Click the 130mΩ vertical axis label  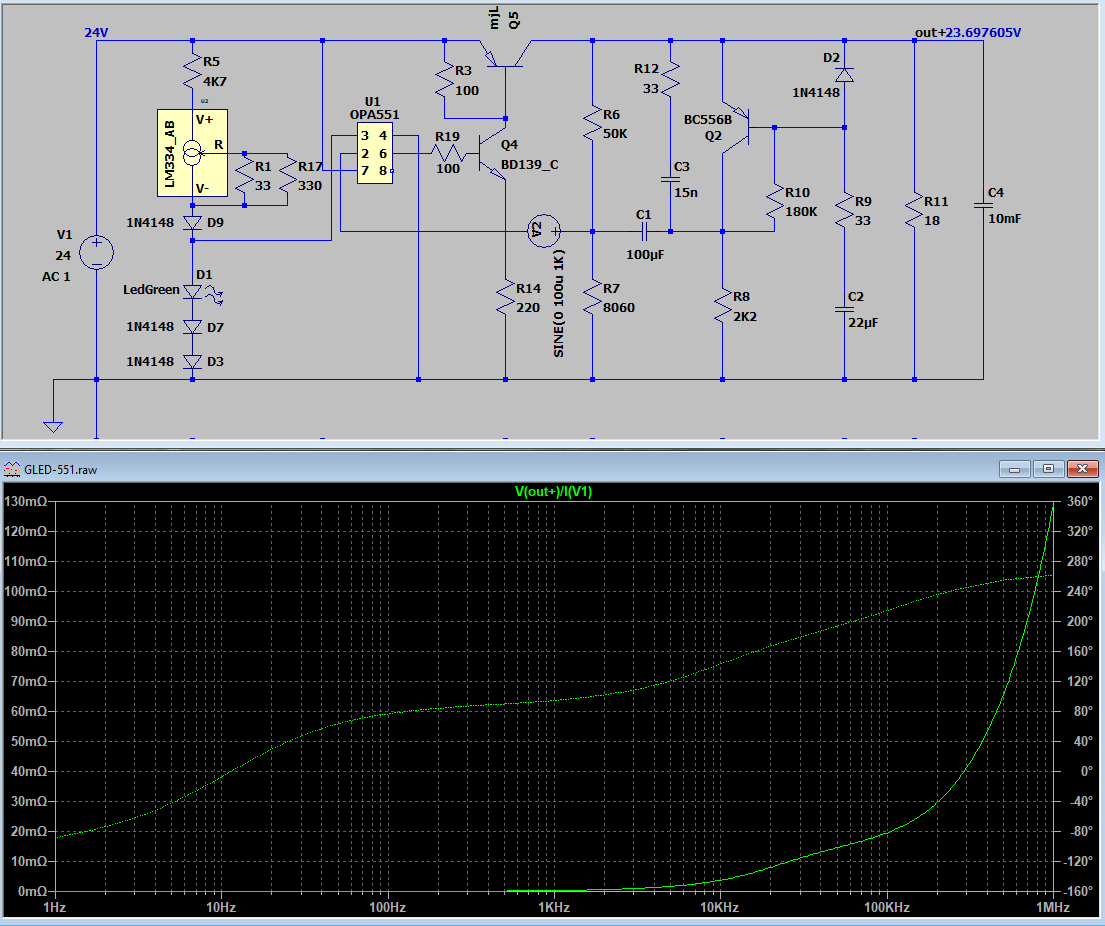tap(25, 501)
